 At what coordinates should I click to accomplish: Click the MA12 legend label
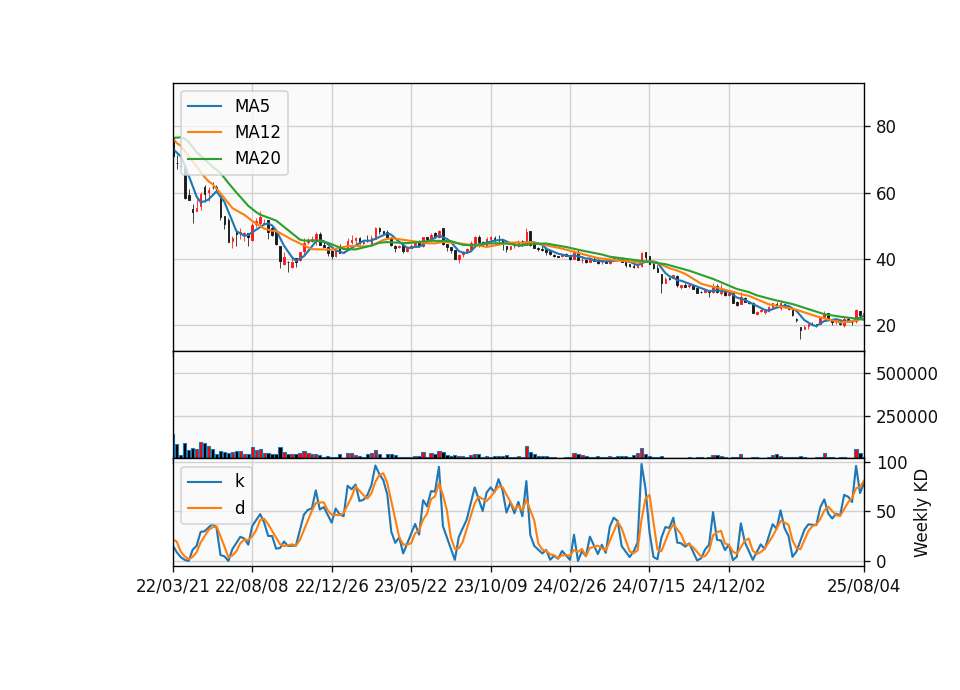pos(257,132)
